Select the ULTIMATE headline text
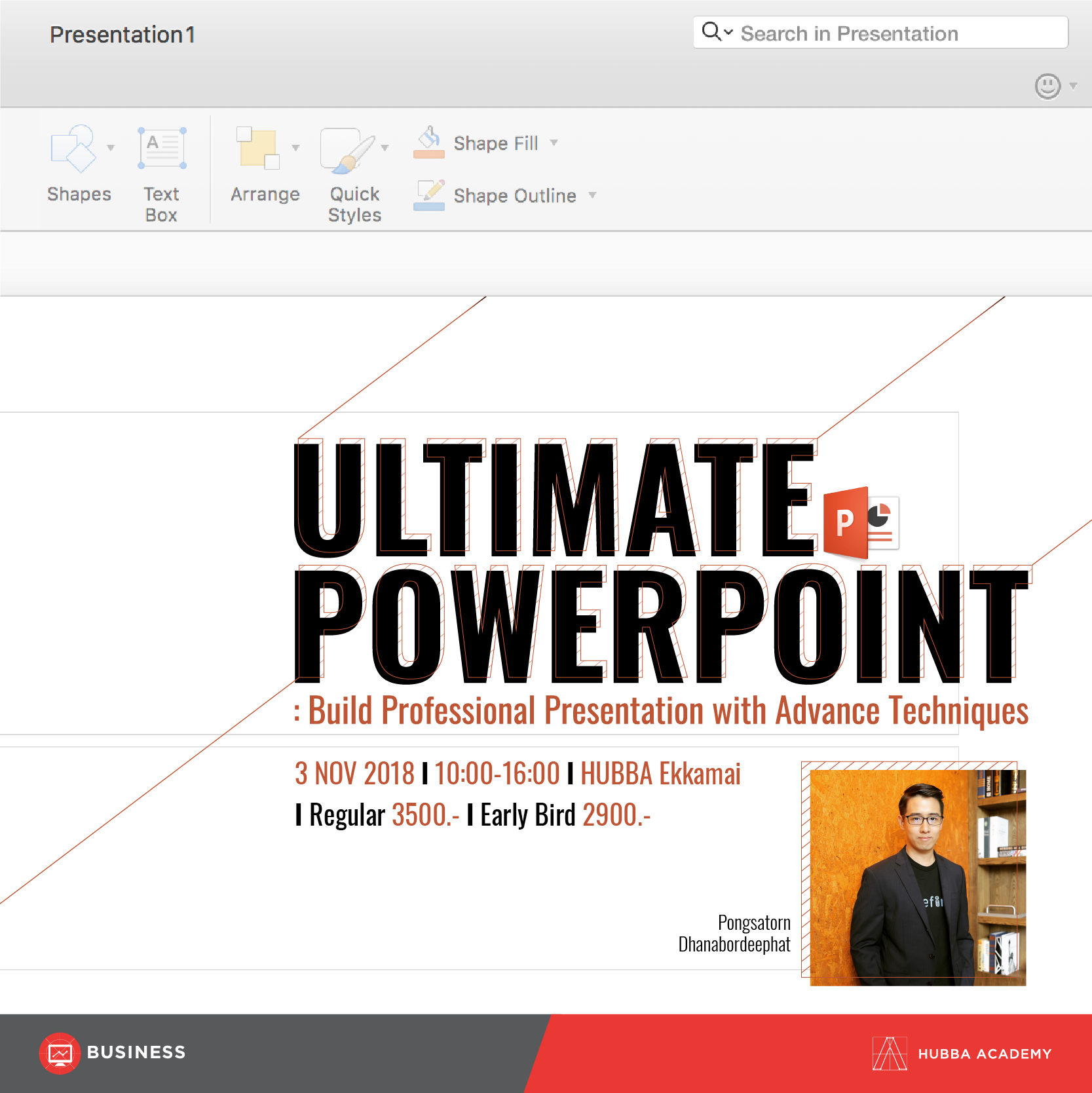Image resolution: width=1092 pixels, height=1093 pixels. 555,498
